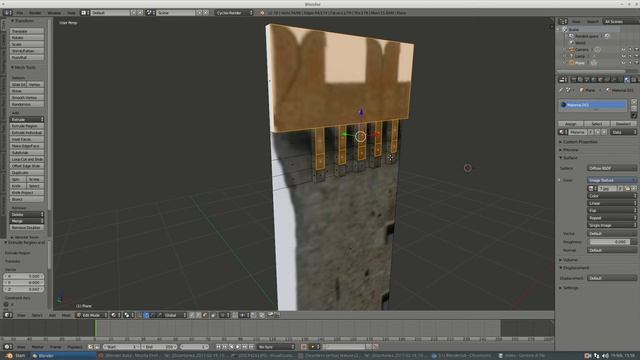Open the File menu
Viewport: 640px width, 360px height.
click(20, 13)
